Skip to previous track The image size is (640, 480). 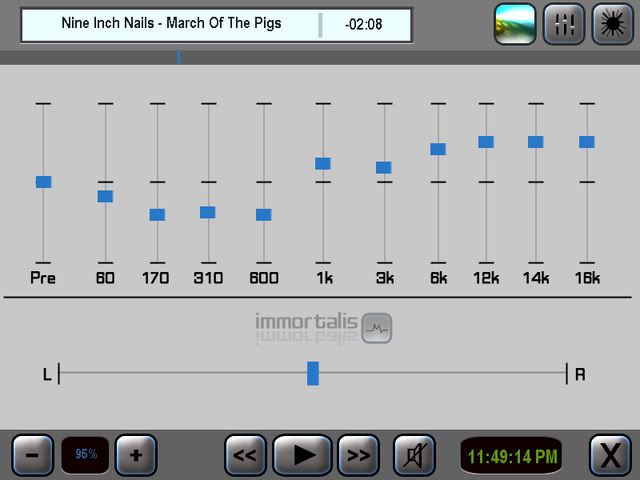[x=245, y=455]
